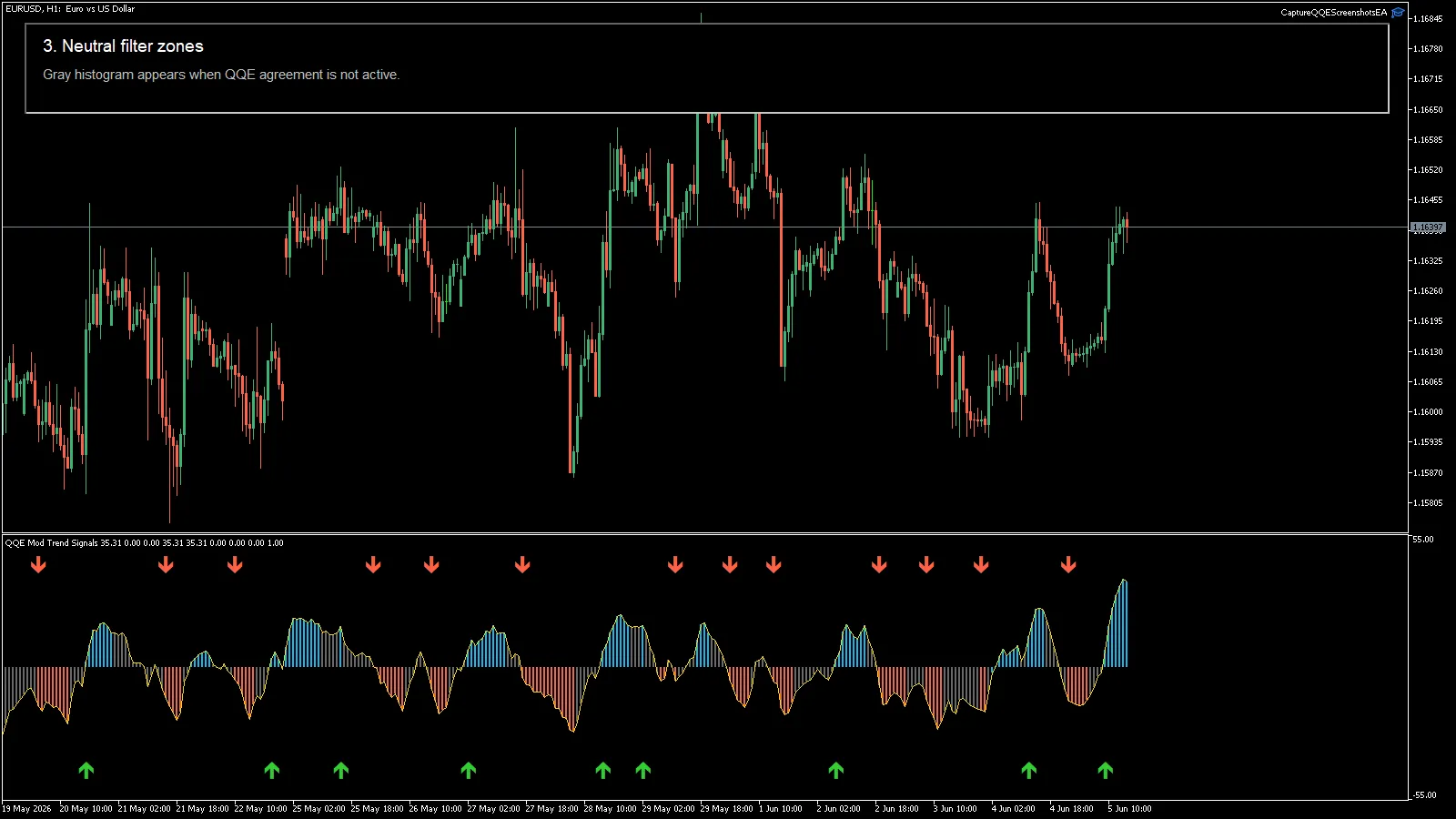The width and height of the screenshot is (1456, 819).
Task: Click the '3 Jun 10:00' time axis label
Action: pos(955,809)
